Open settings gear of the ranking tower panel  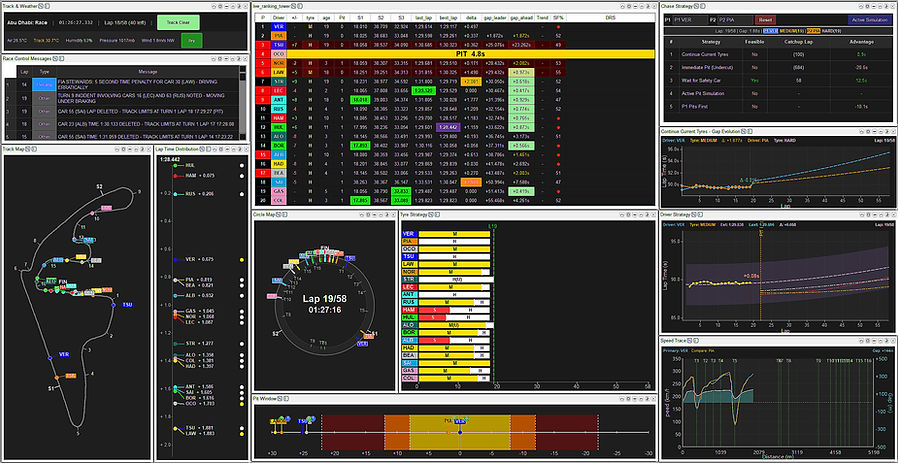[627, 6]
